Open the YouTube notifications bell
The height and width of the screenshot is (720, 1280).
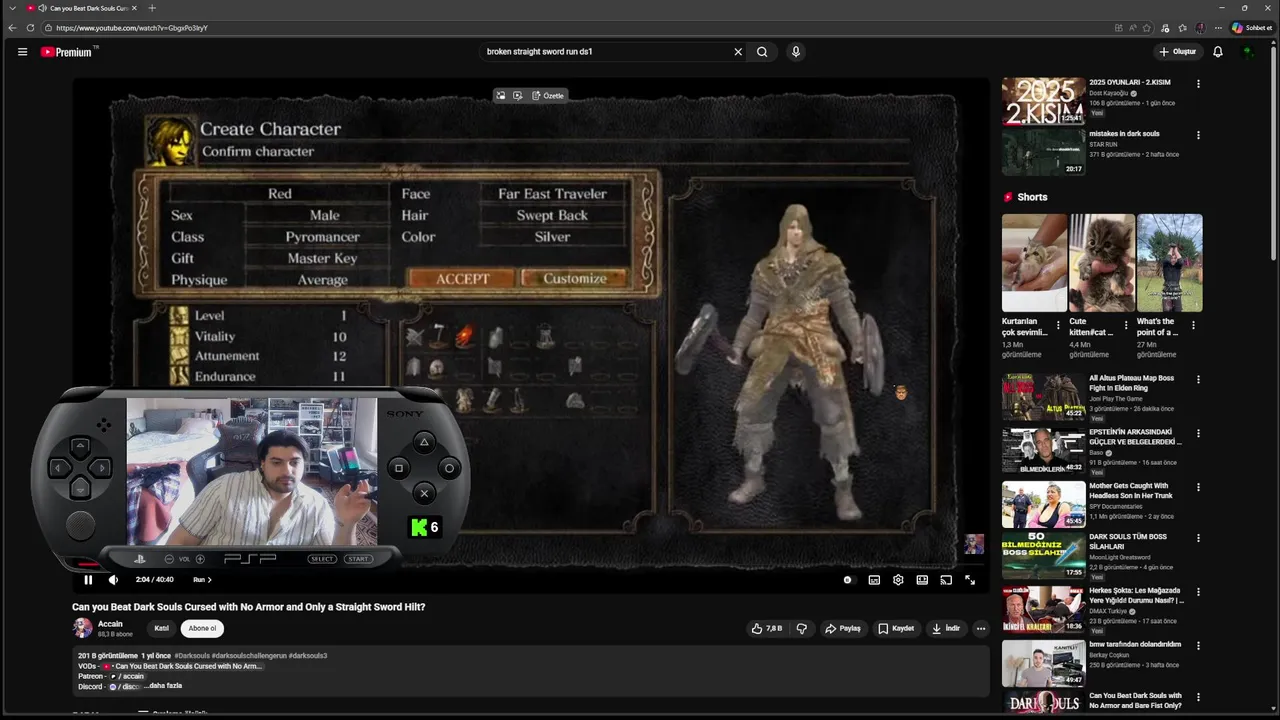1218,52
